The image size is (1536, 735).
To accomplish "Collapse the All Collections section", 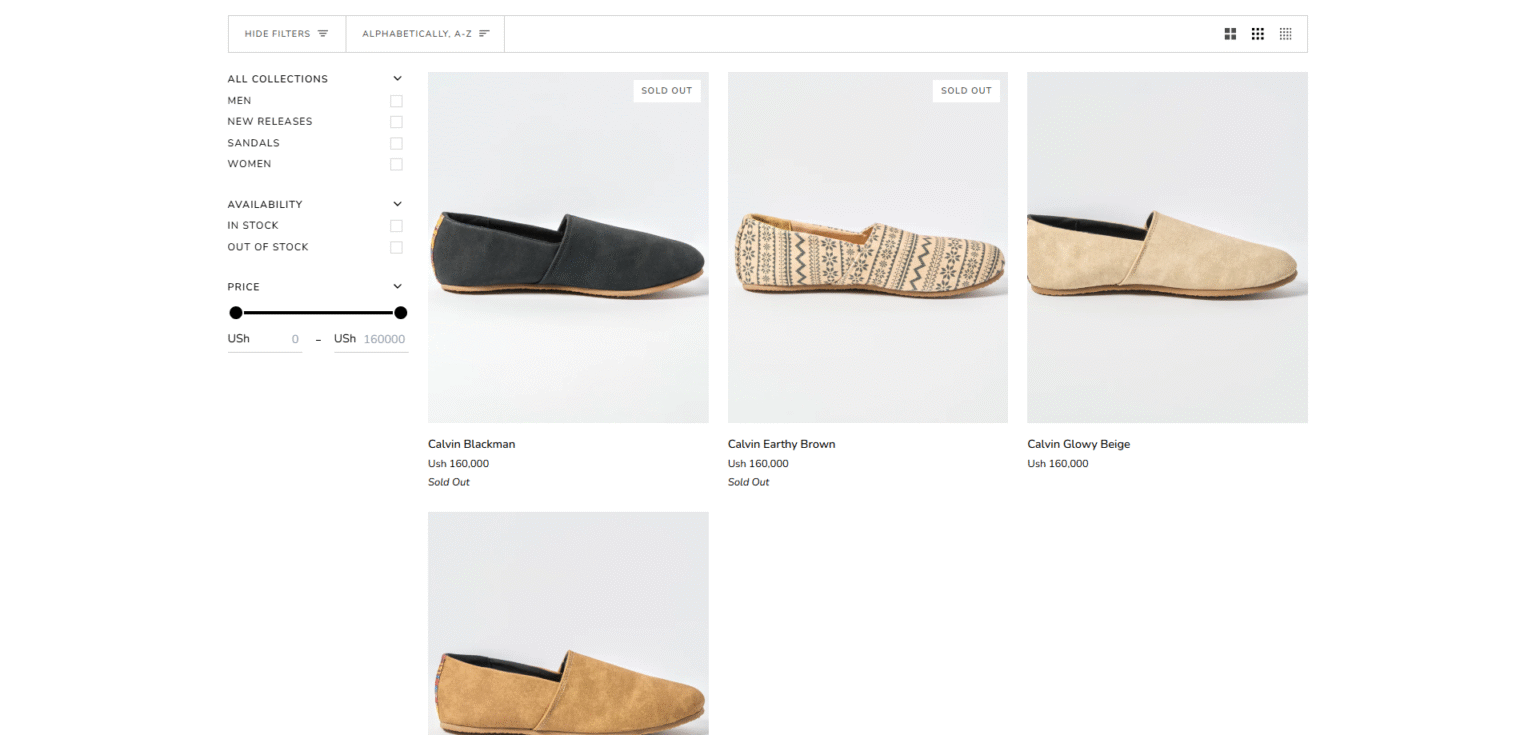I will 397,78.
